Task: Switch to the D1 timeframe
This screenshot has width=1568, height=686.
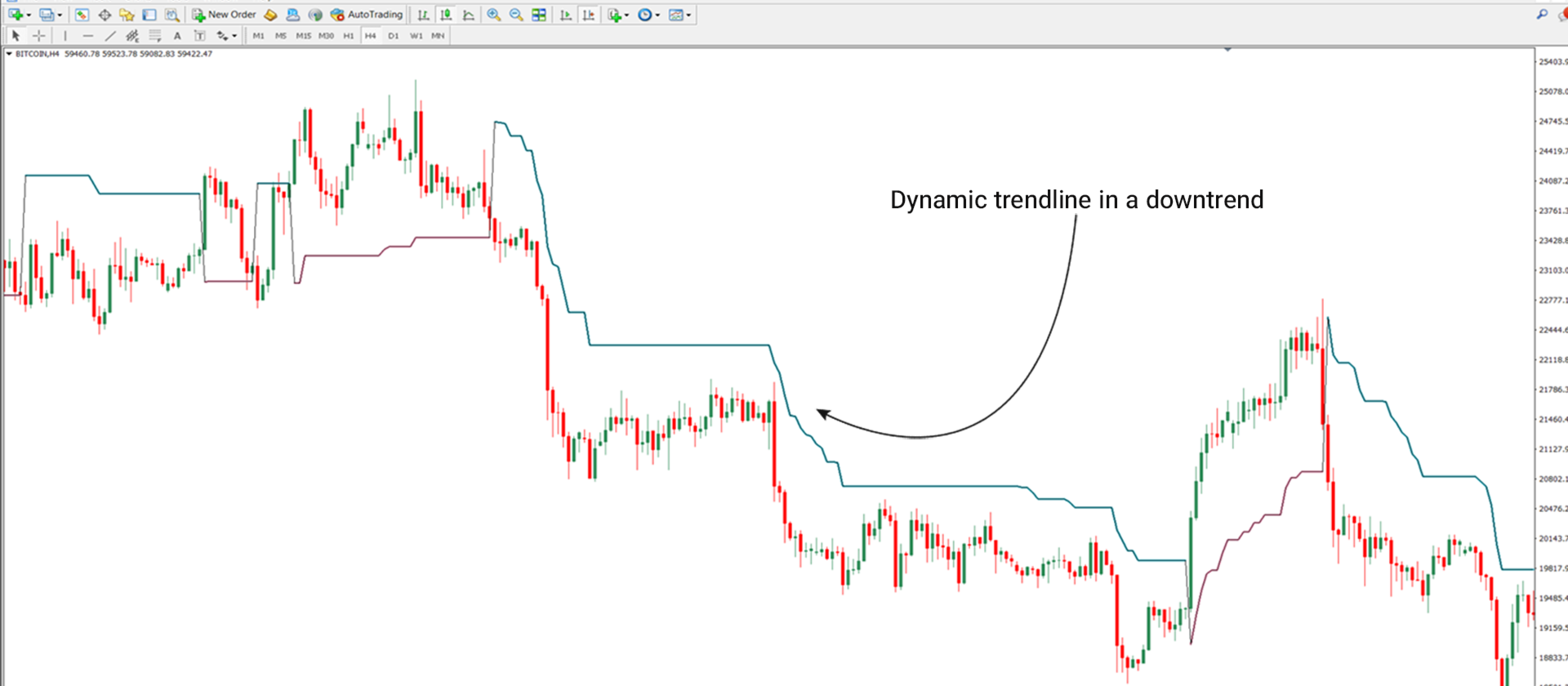Action: pyautogui.click(x=394, y=36)
